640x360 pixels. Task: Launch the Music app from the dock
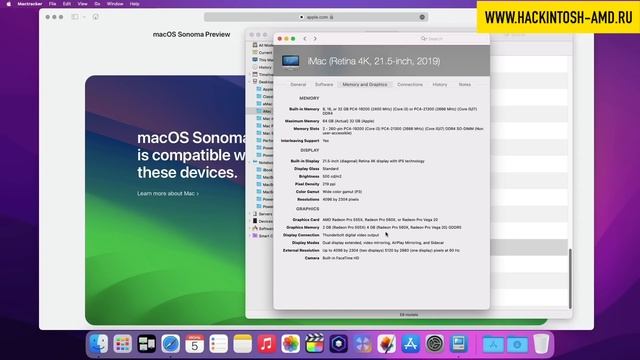(x=267, y=344)
